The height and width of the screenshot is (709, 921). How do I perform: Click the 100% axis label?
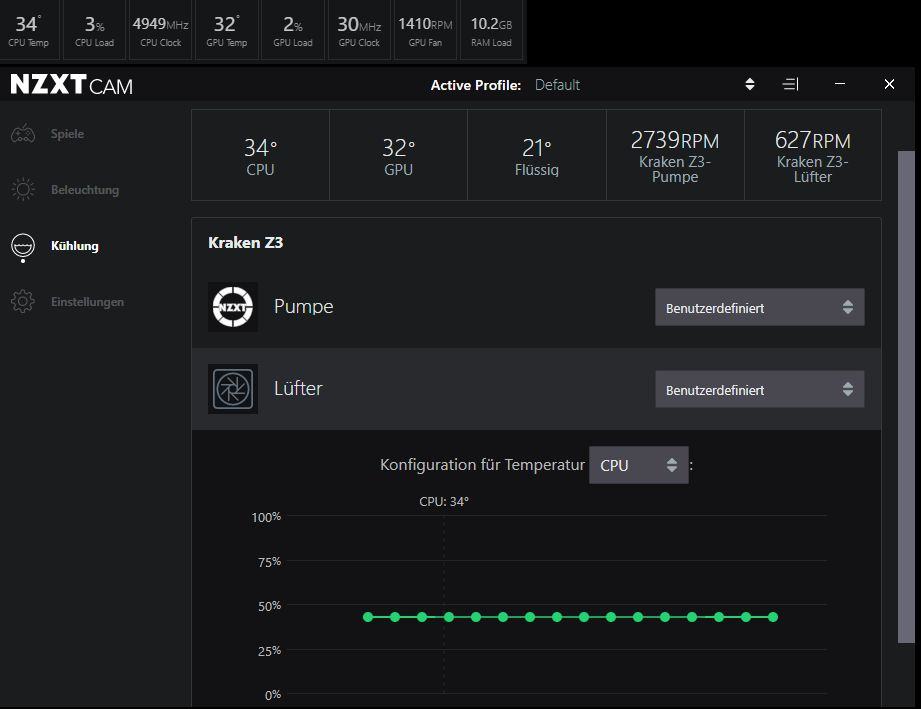(266, 517)
